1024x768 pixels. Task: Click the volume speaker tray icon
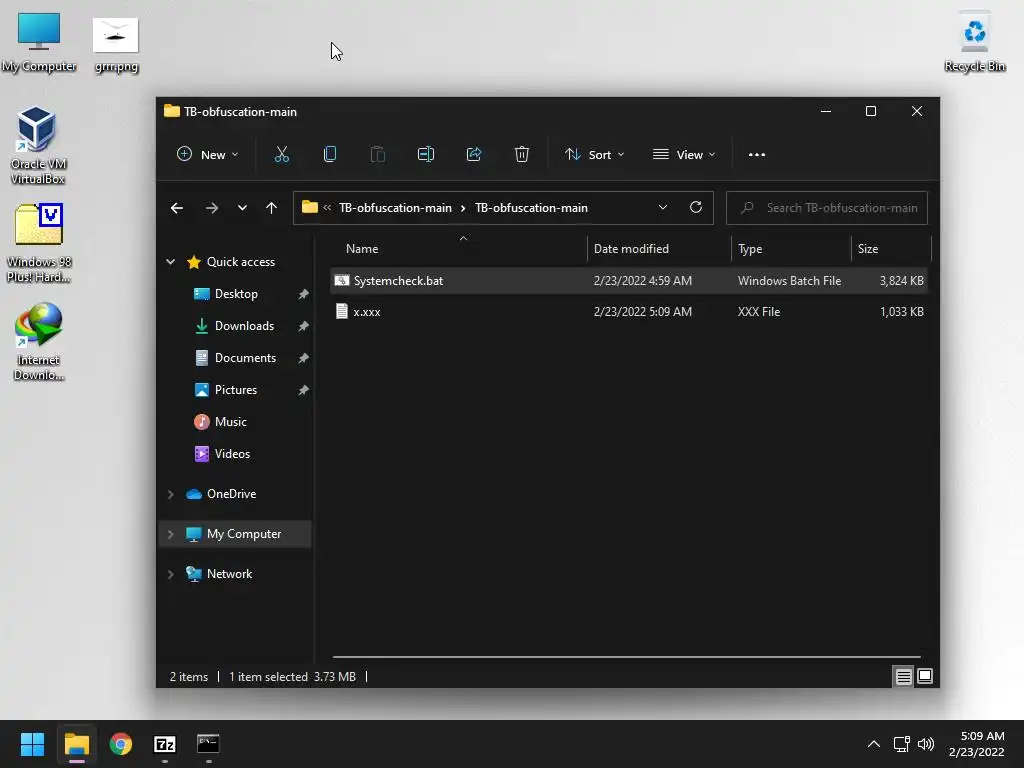[926, 744]
